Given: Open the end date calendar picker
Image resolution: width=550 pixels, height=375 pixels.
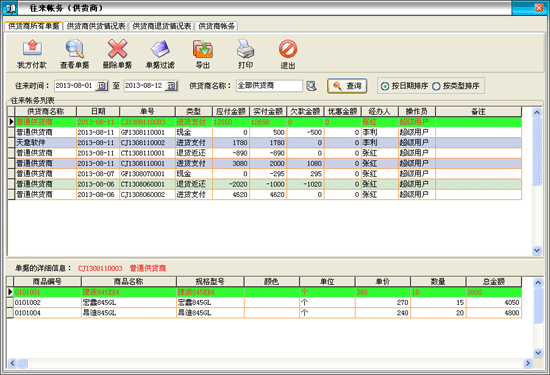Looking at the screenshot, I should pos(171,86).
